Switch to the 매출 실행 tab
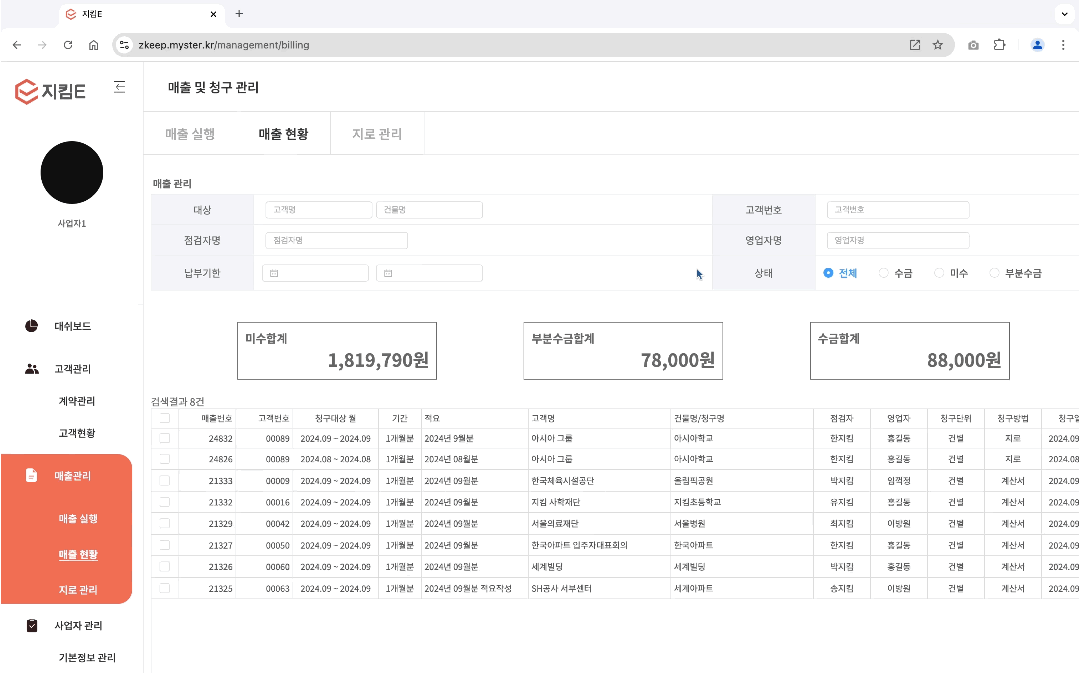Image resolution: width=1080 pixels, height=673 pixels. (x=190, y=134)
